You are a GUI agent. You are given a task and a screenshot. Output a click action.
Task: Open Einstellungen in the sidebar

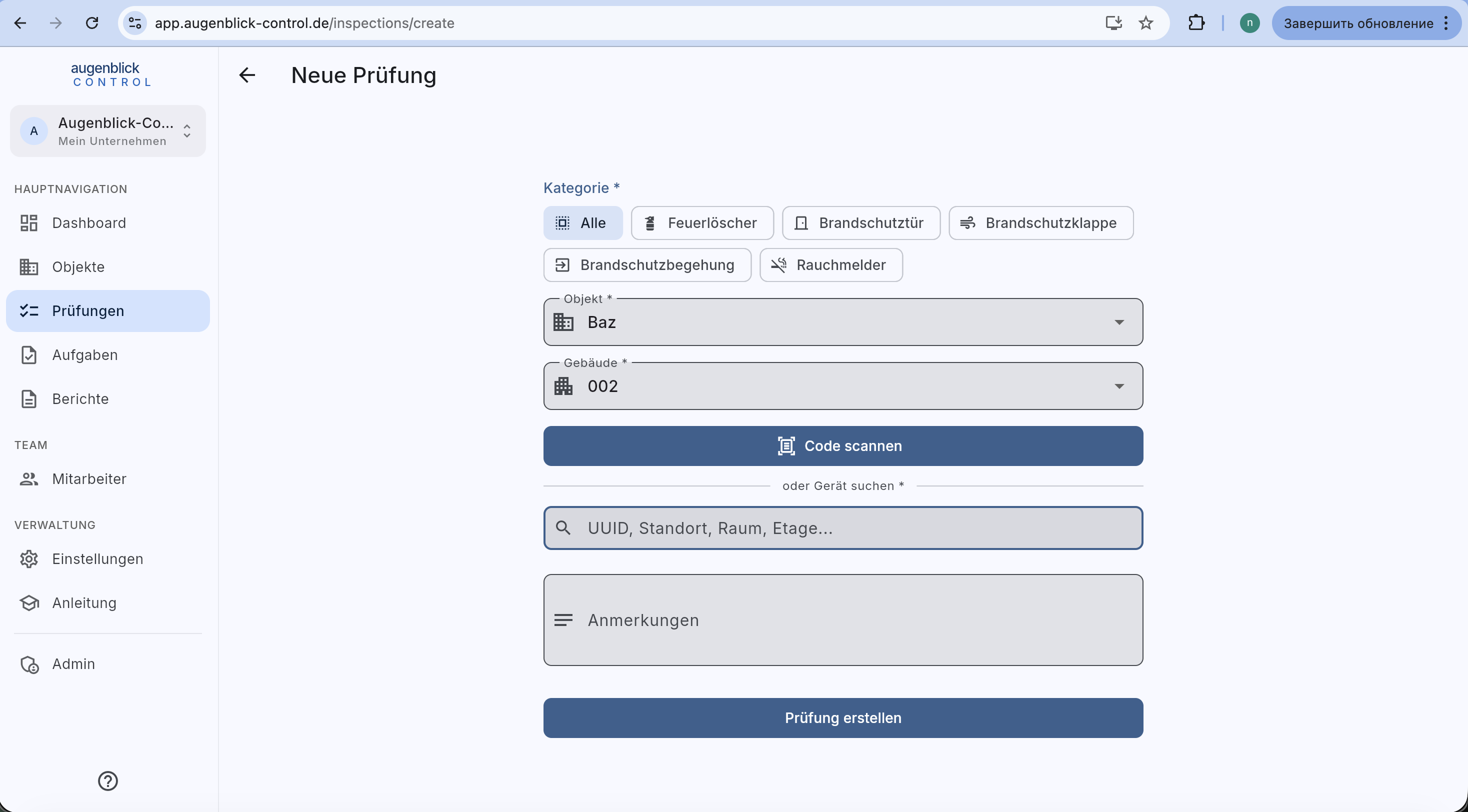(107, 558)
